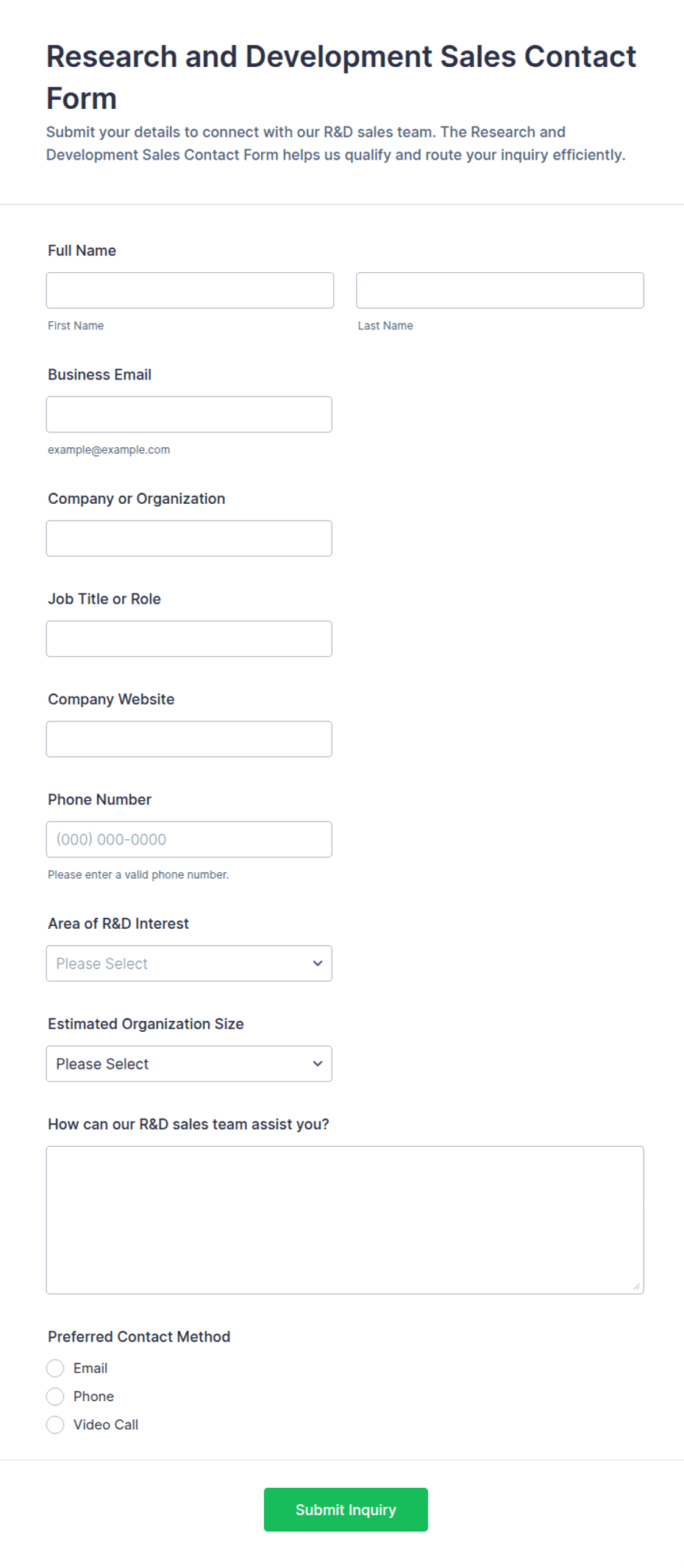The width and height of the screenshot is (684, 1568).
Task: Click the Last Name input field
Action: click(500, 291)
